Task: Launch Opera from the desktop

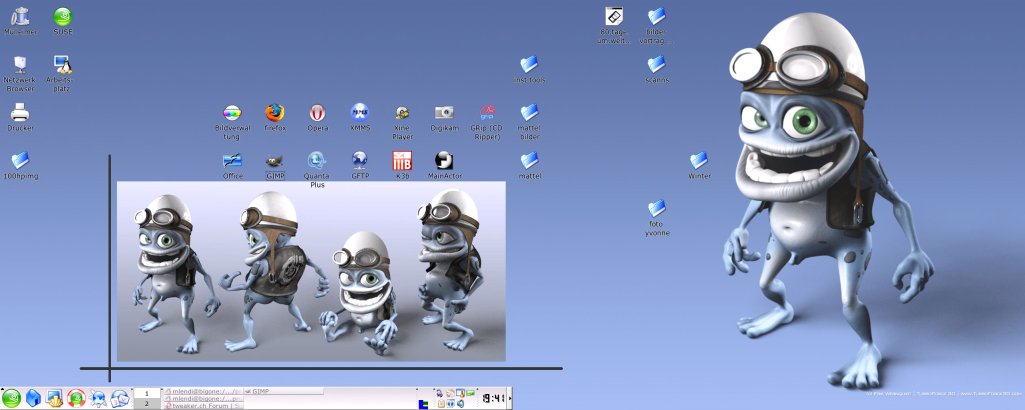Action: pos(317,113)
